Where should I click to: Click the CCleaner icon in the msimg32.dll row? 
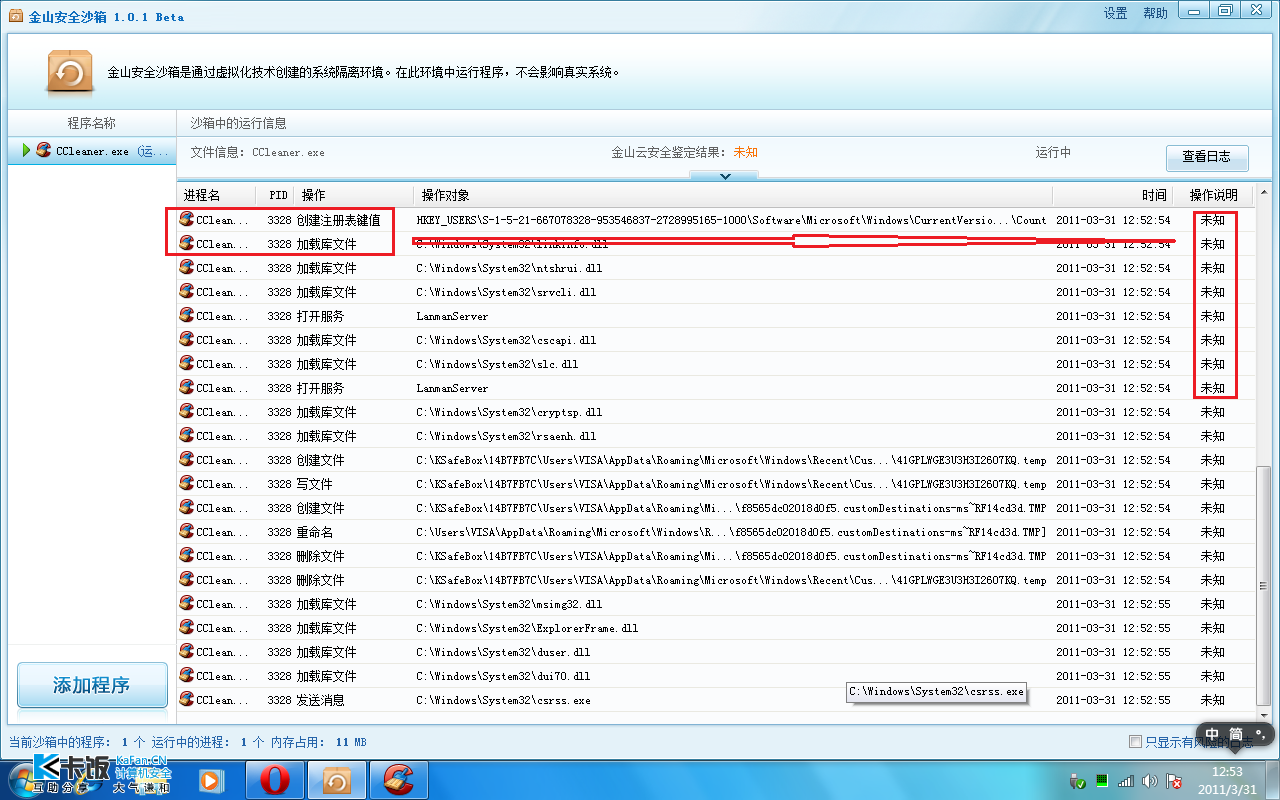point(186,603)
